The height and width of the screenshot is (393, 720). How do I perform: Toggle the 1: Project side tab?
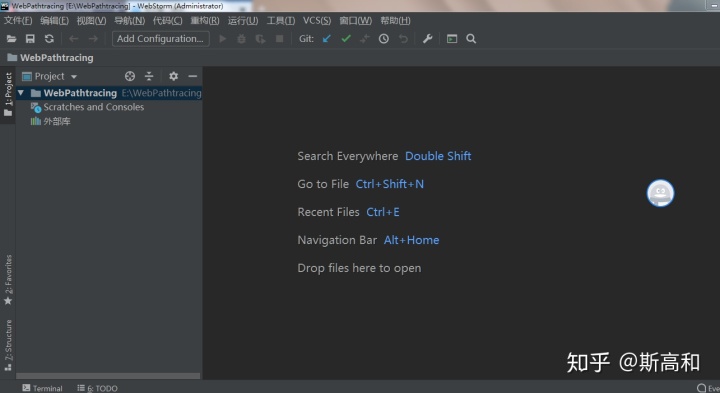(8, 94)
